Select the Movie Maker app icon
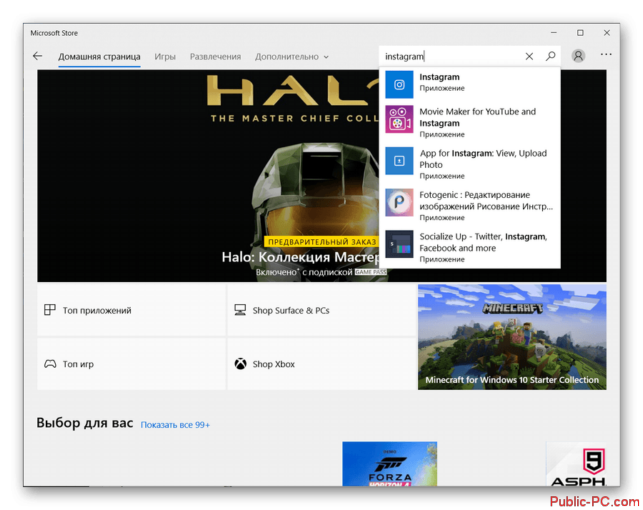The width and height of the screenshot is (643, 510). (399, 119)
